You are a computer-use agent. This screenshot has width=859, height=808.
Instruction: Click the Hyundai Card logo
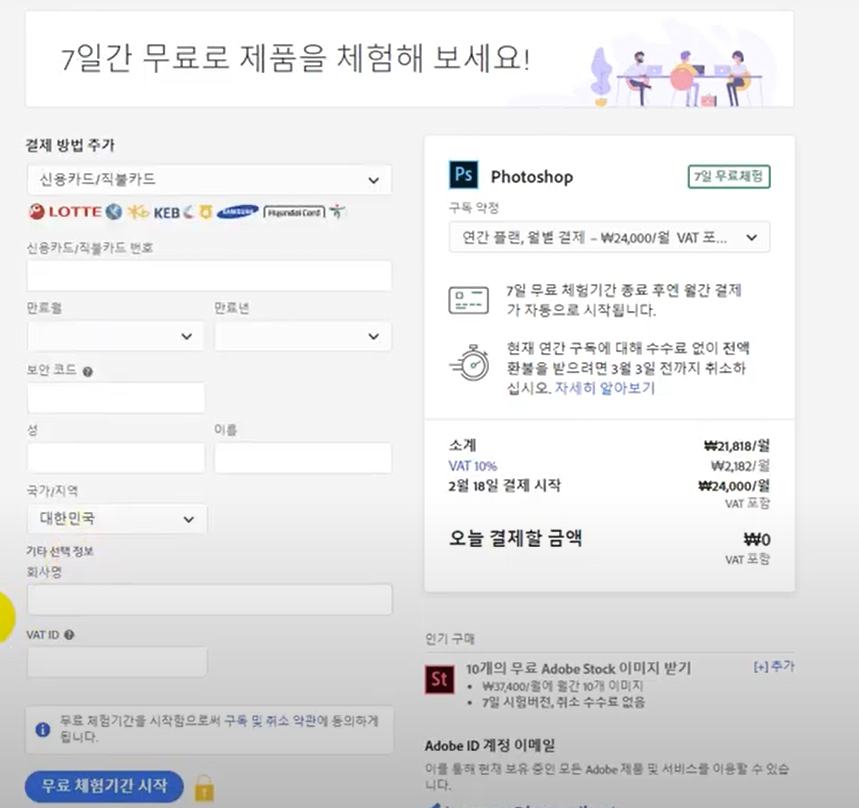[x=294, y=213]
